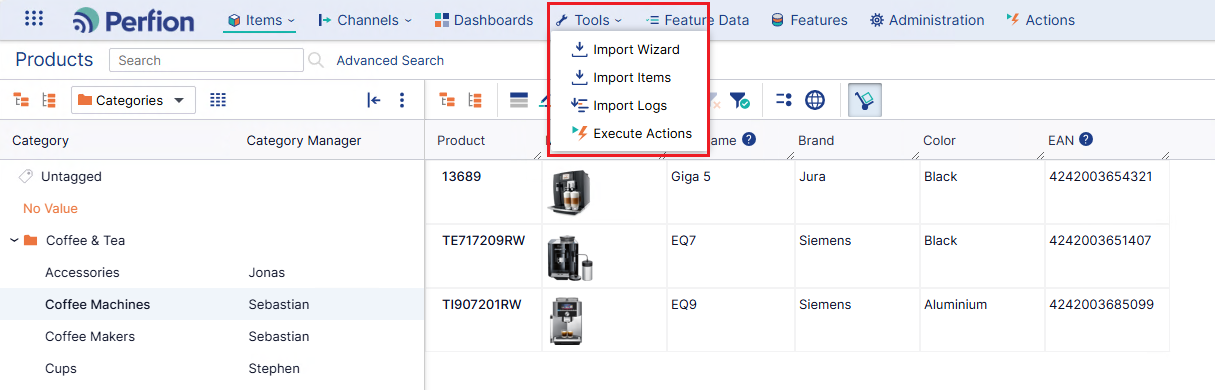The image size is (1215, 392).
Task: Click the Brand column header
Action: [816, 141]
